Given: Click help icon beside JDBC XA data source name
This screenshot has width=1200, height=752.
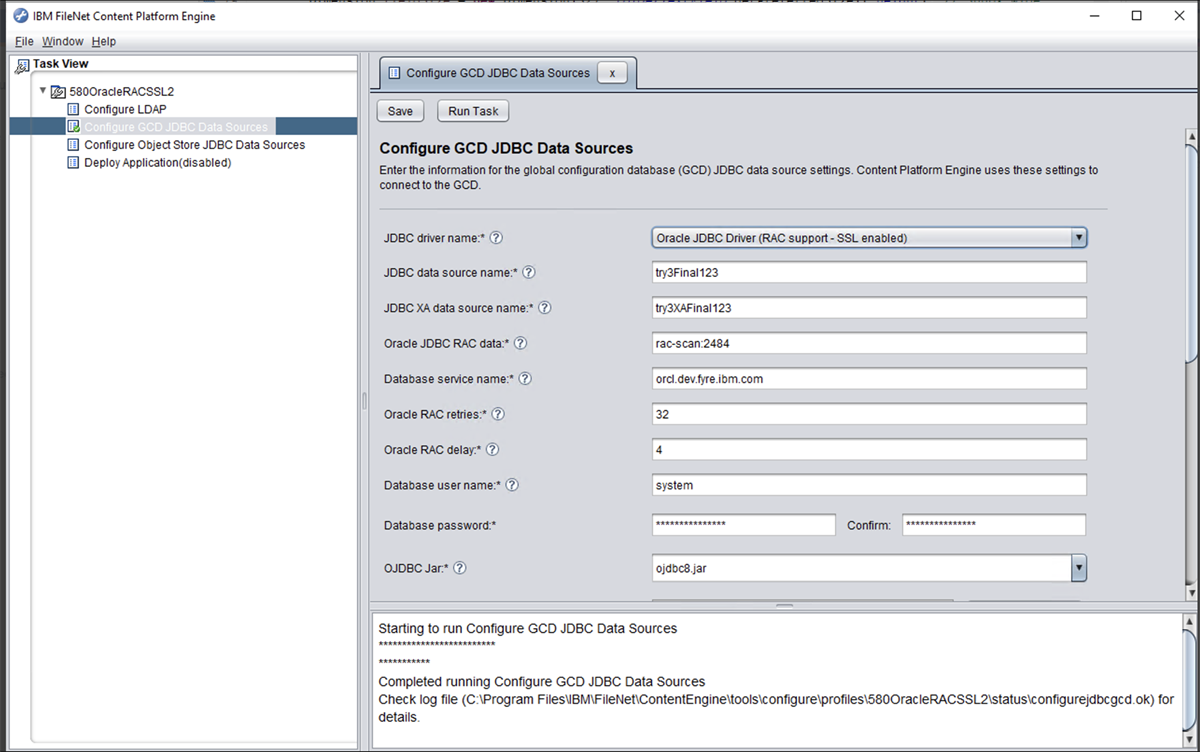Looking at the screenshot, I should point(545,308).
